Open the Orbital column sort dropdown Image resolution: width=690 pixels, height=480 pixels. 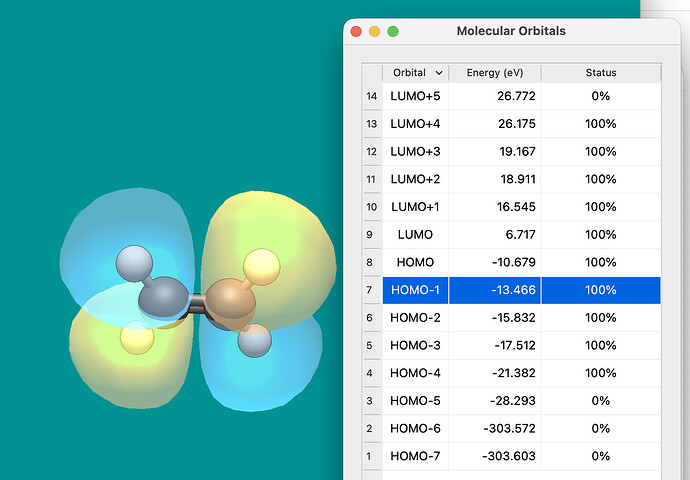pos(438,73)
